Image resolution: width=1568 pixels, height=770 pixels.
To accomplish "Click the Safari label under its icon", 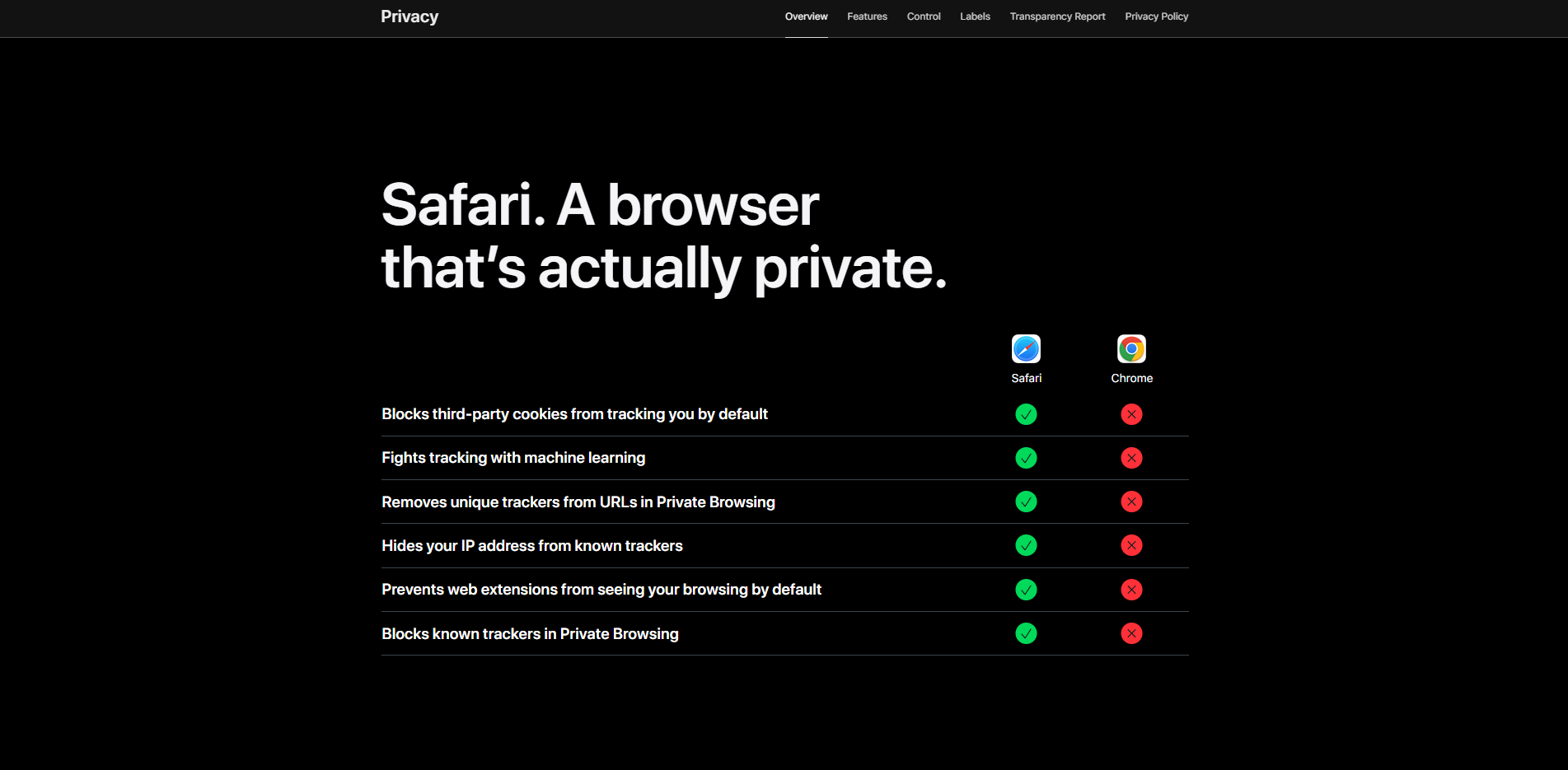I will [x=1026, y=378].
